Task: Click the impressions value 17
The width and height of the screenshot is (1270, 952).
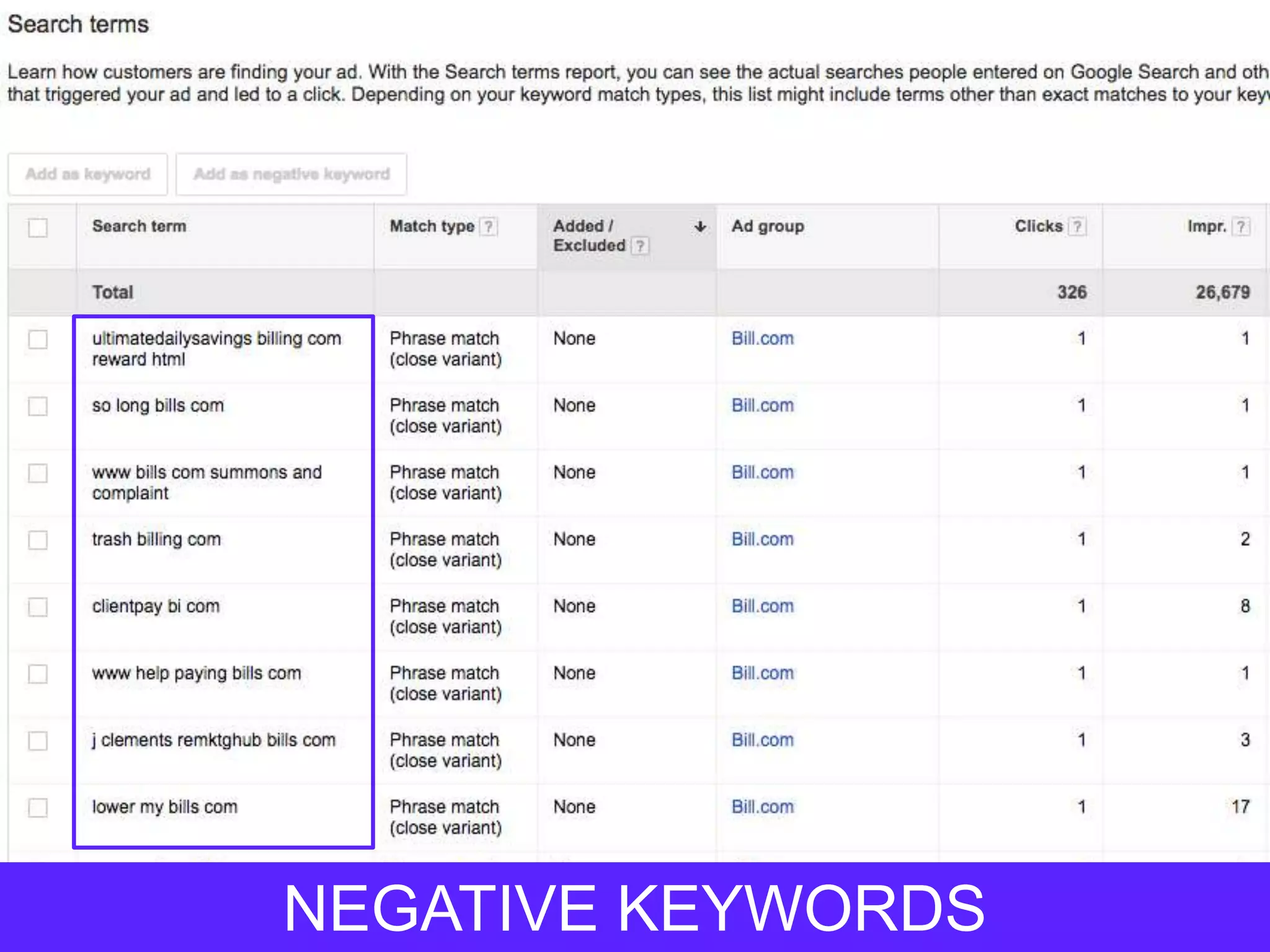Action: (x=1241, y=807)
